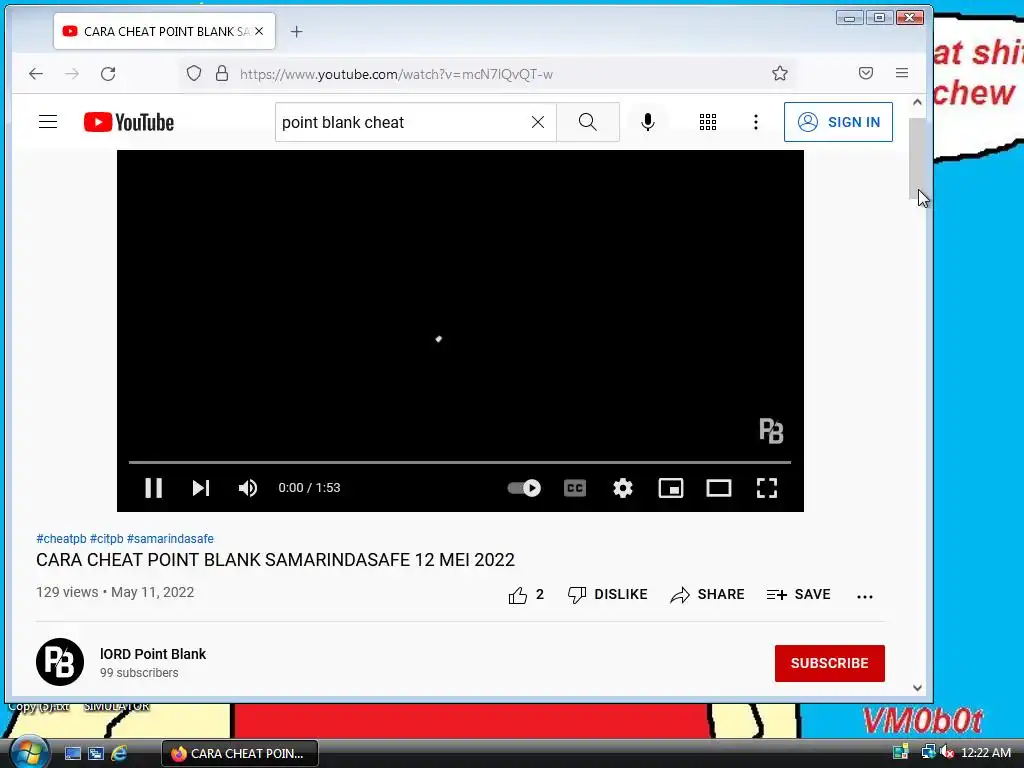The height and width of the screenshot is (768, 1024).
Task: Click Firefox taskbar button CARA CHEAT POIN...
Action: [240, 754]
